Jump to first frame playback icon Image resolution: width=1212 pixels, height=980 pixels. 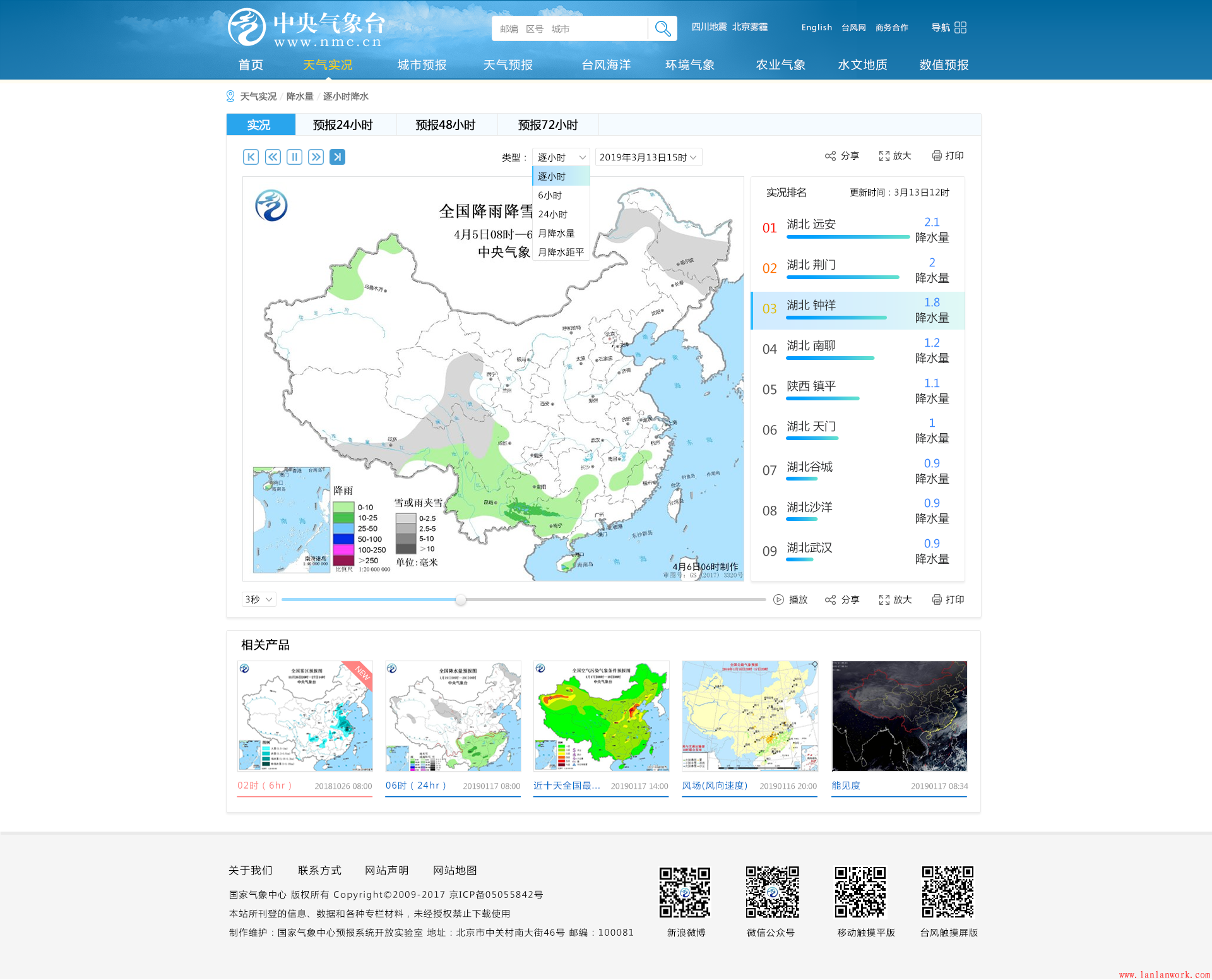coord(251,157)
